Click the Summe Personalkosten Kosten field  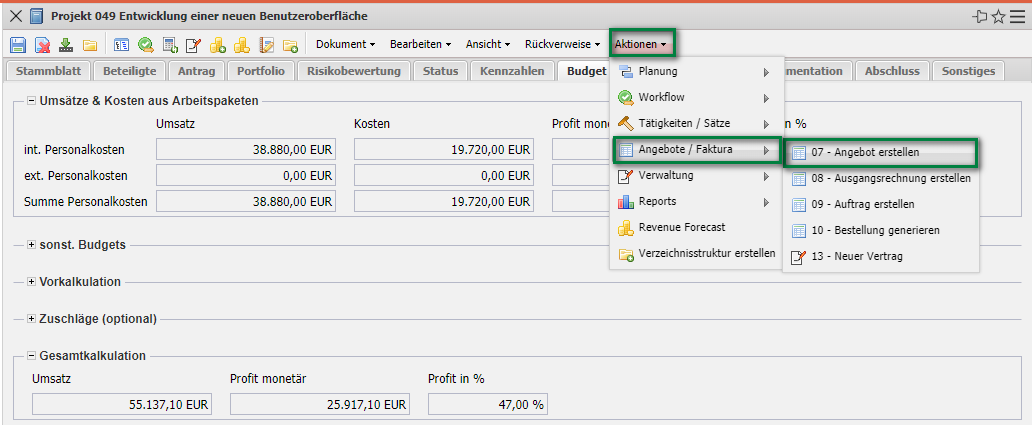(x=444, y=201)
